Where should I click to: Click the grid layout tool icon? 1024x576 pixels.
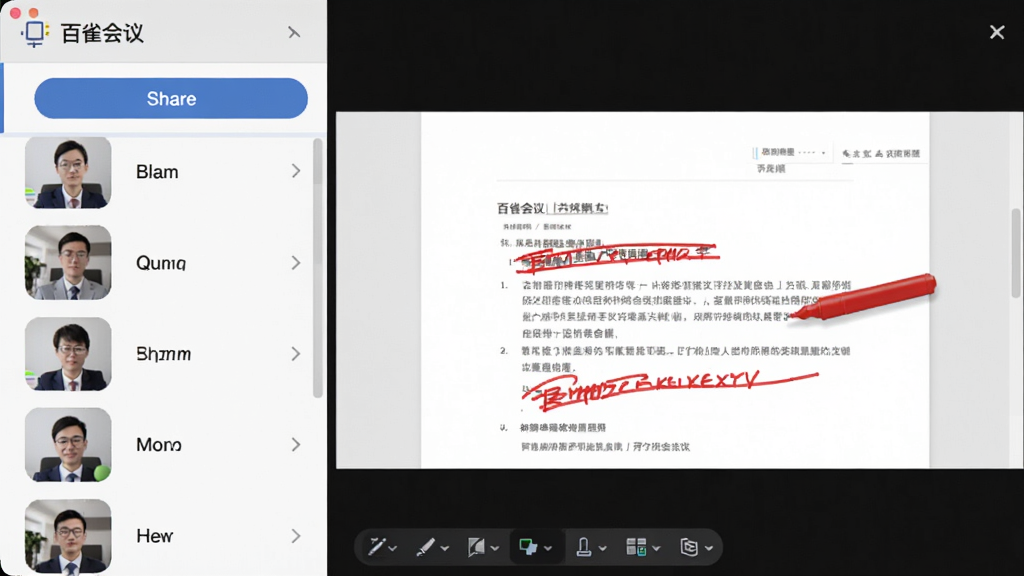tap(636, 547)
